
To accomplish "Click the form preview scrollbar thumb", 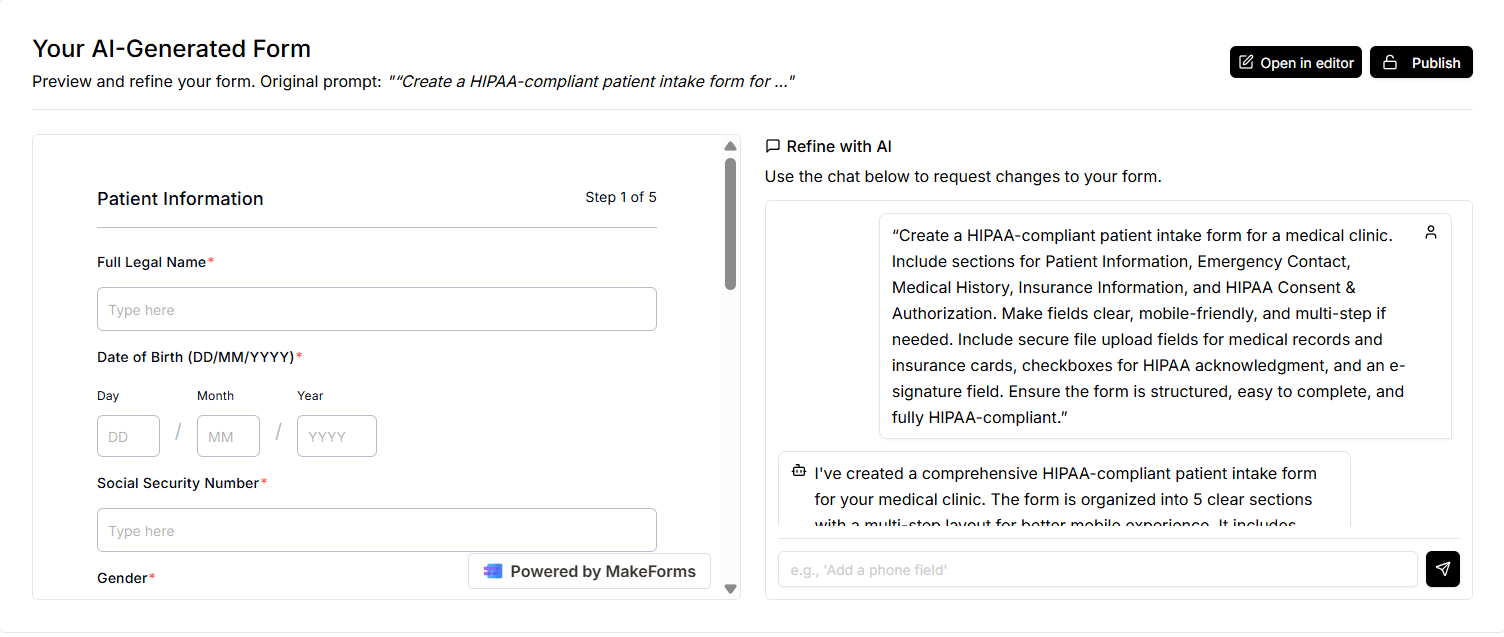I will [730, 223].
